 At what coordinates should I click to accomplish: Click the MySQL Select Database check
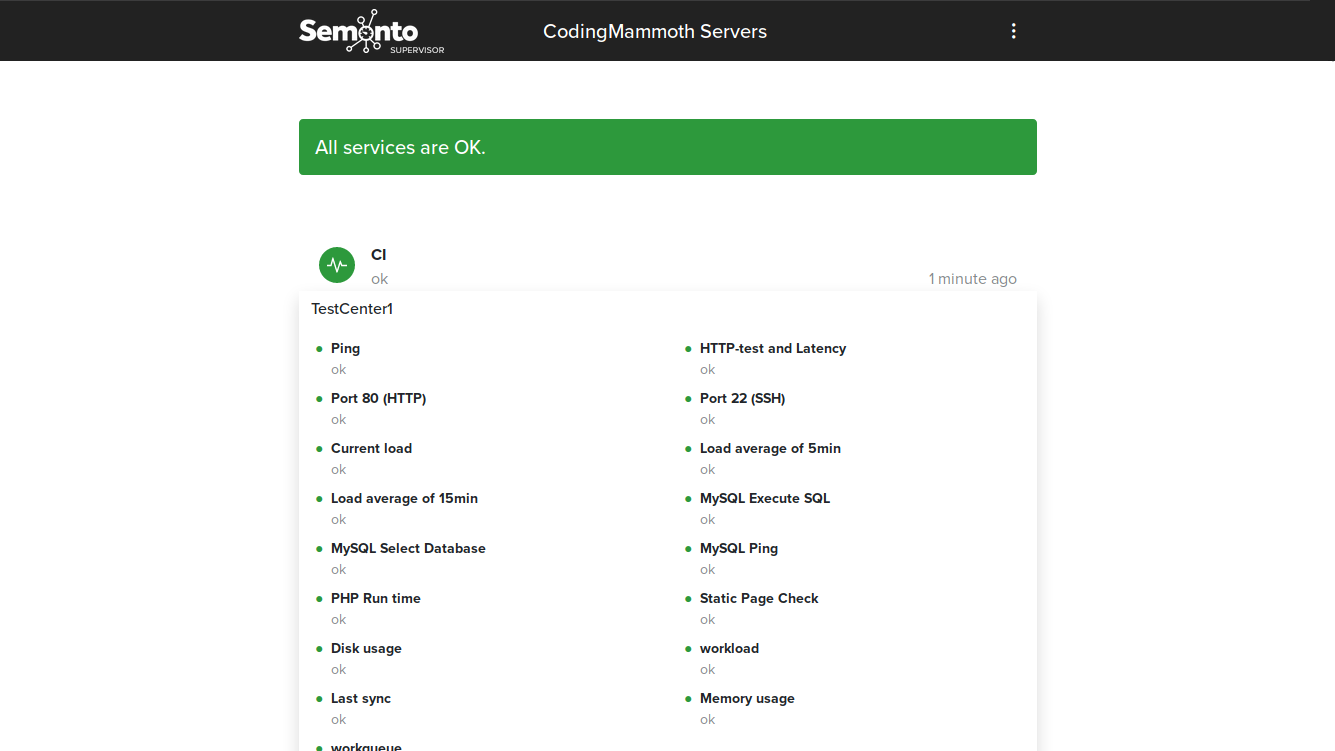coord(408,548)
